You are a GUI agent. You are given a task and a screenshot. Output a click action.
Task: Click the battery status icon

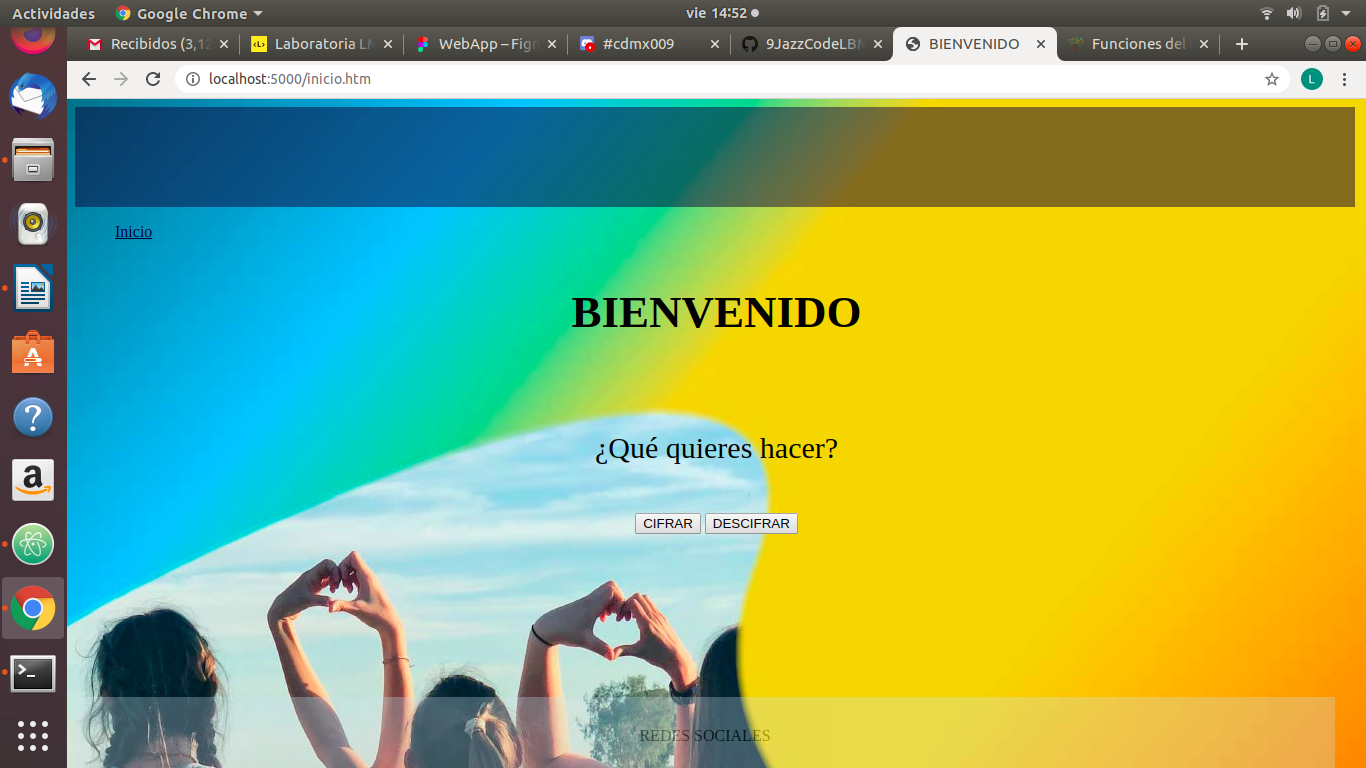coord(1322,13)
